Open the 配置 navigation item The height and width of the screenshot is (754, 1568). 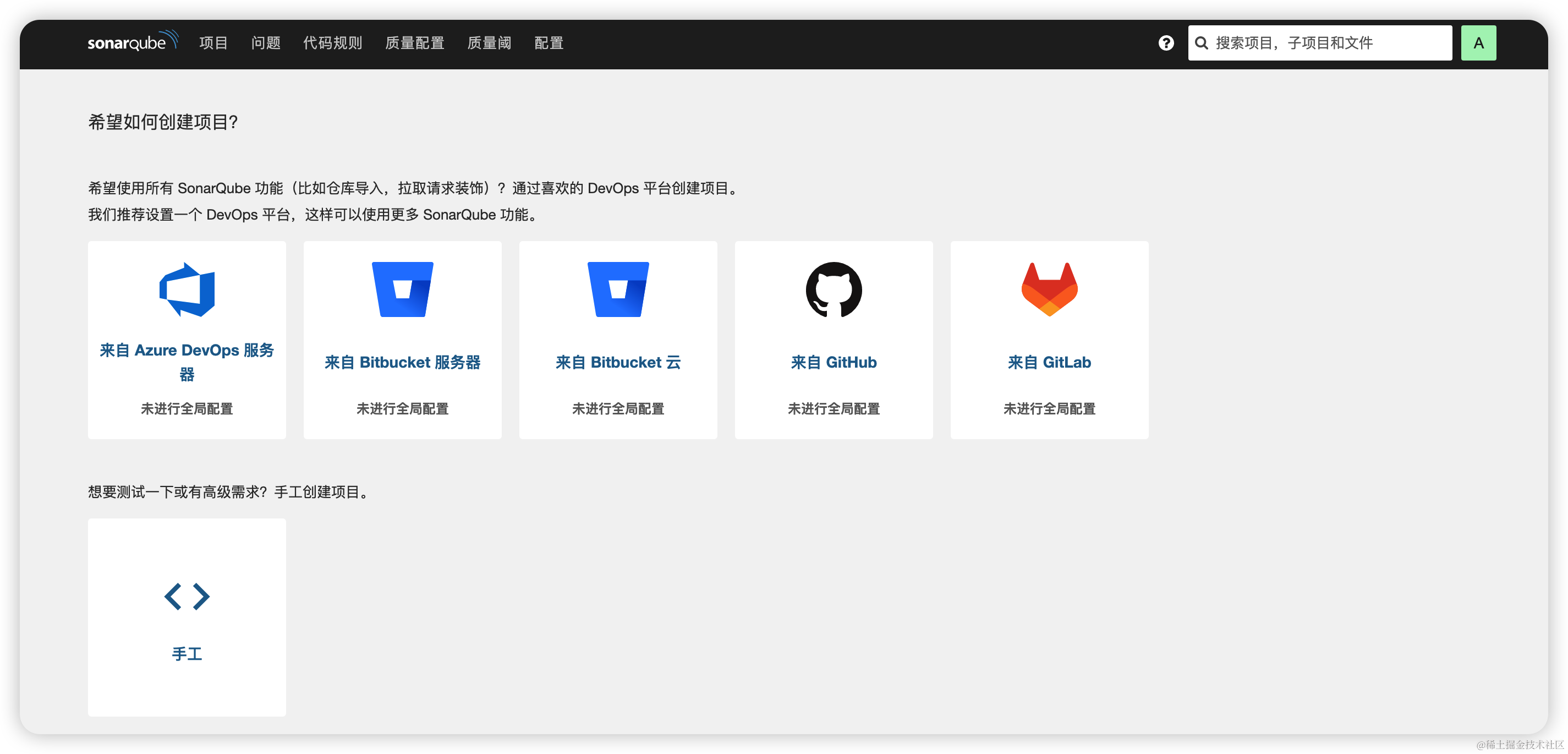(549, 43)
